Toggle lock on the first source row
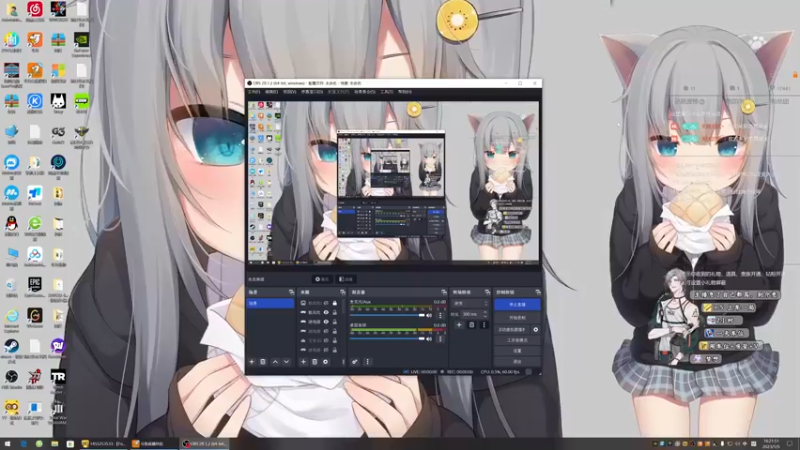 click(335, 303)
